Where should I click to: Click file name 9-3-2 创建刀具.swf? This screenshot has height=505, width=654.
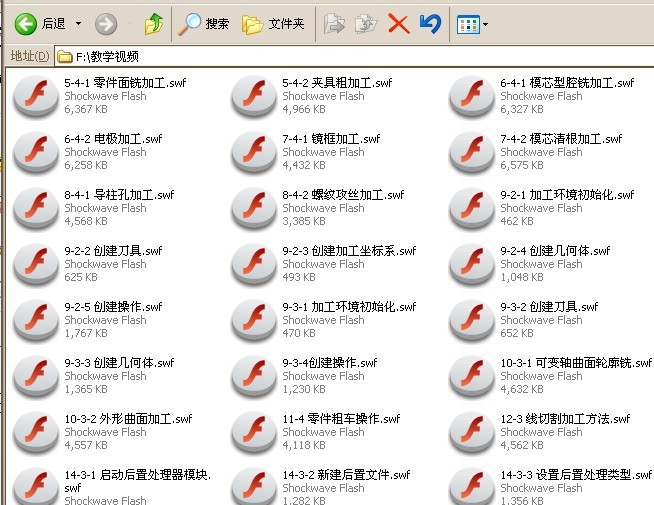pos(549,307)
